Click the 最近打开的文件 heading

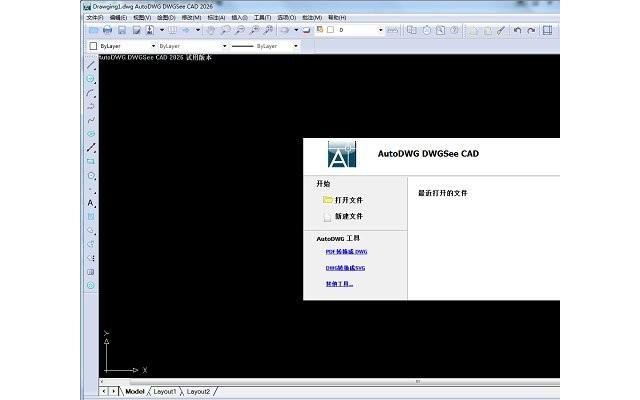(442, 193)
